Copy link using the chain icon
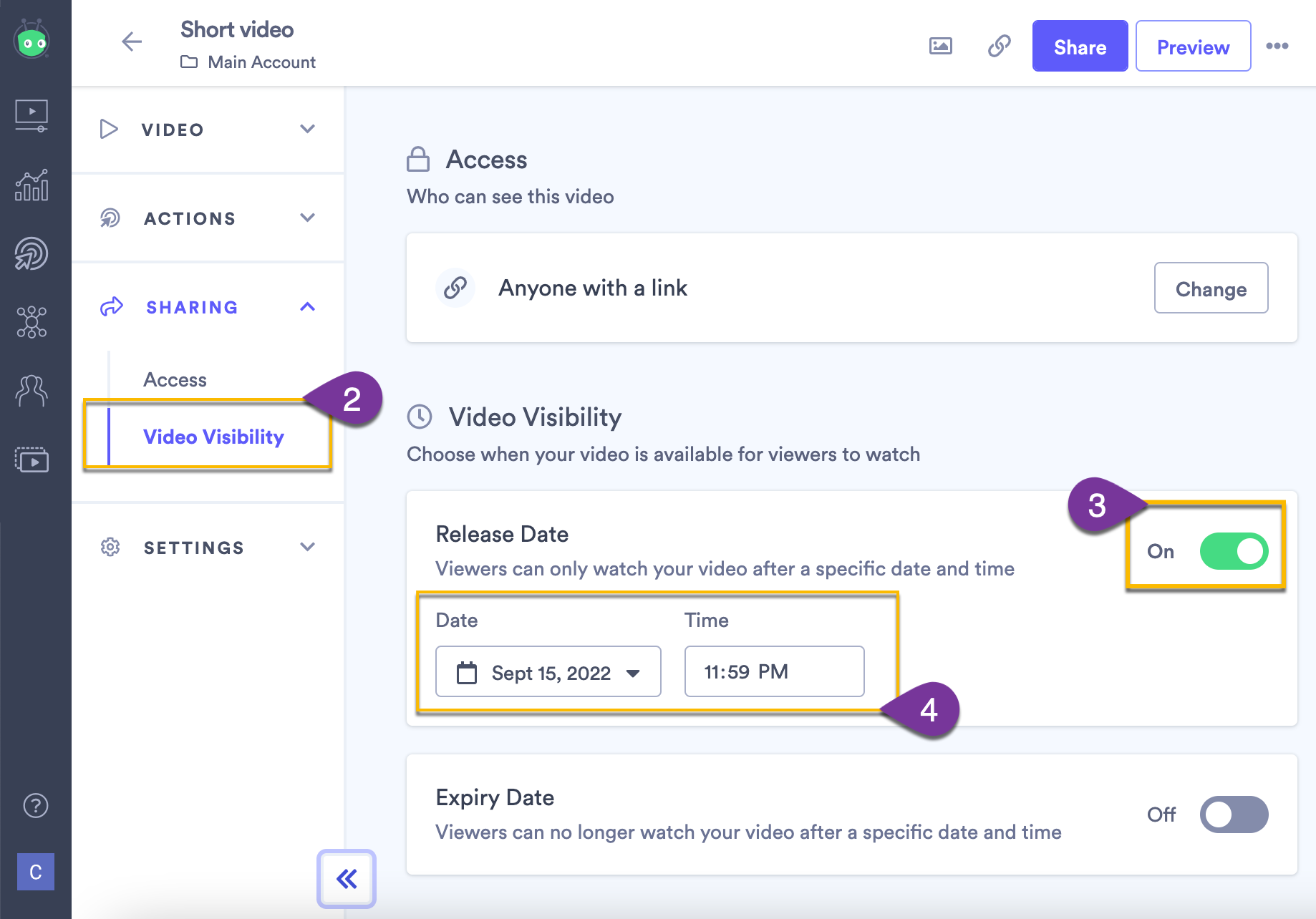 1000,46
